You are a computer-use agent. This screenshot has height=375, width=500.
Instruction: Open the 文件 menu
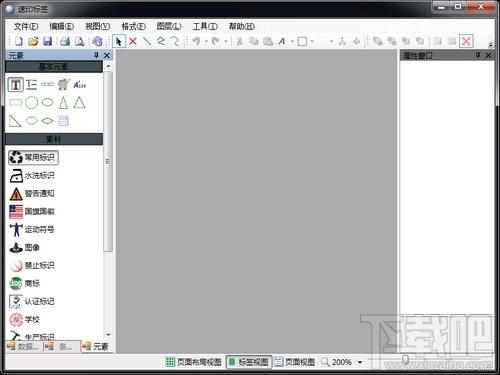[26, 26]
